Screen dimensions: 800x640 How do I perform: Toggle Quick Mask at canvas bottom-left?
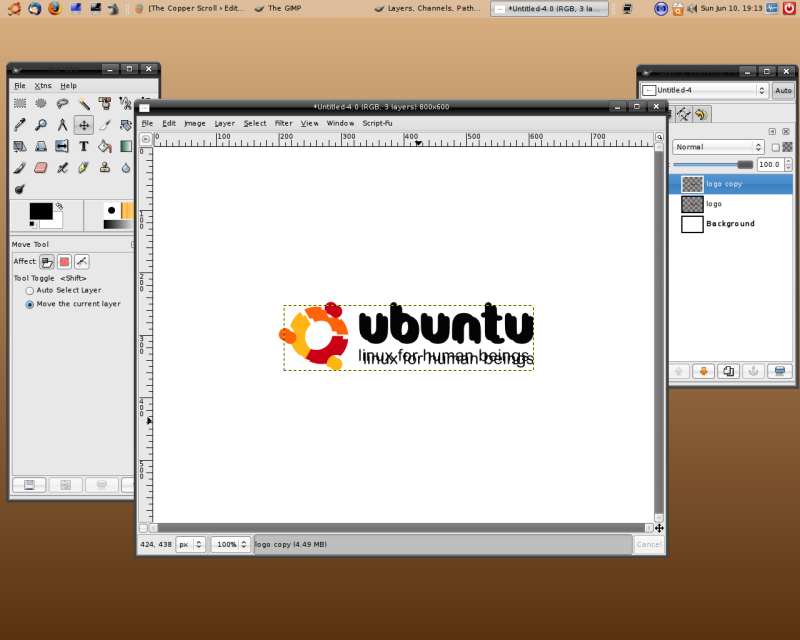pyautogui.click(x=143, y=528)
